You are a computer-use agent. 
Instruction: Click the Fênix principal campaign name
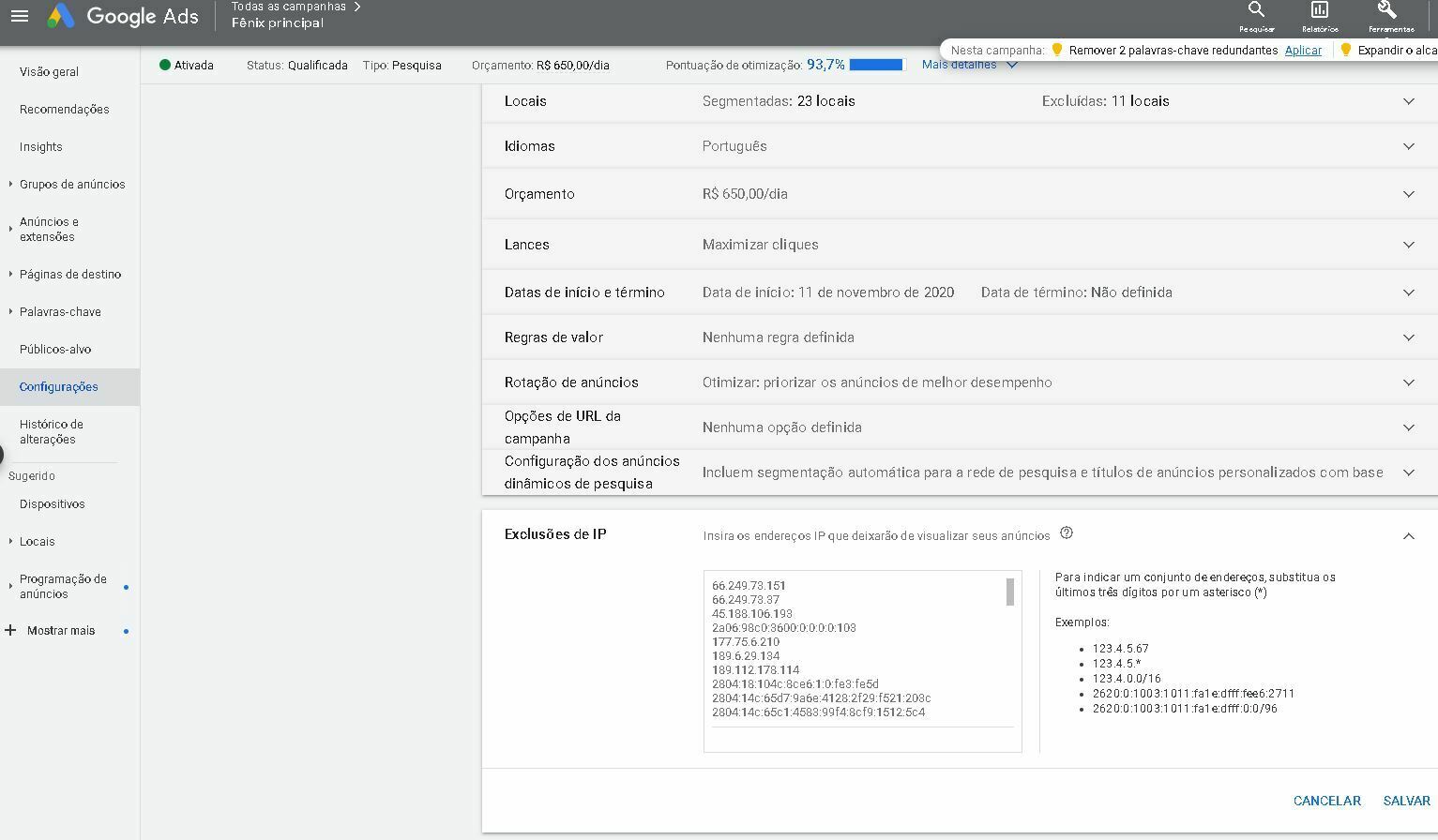pos(278,22)
